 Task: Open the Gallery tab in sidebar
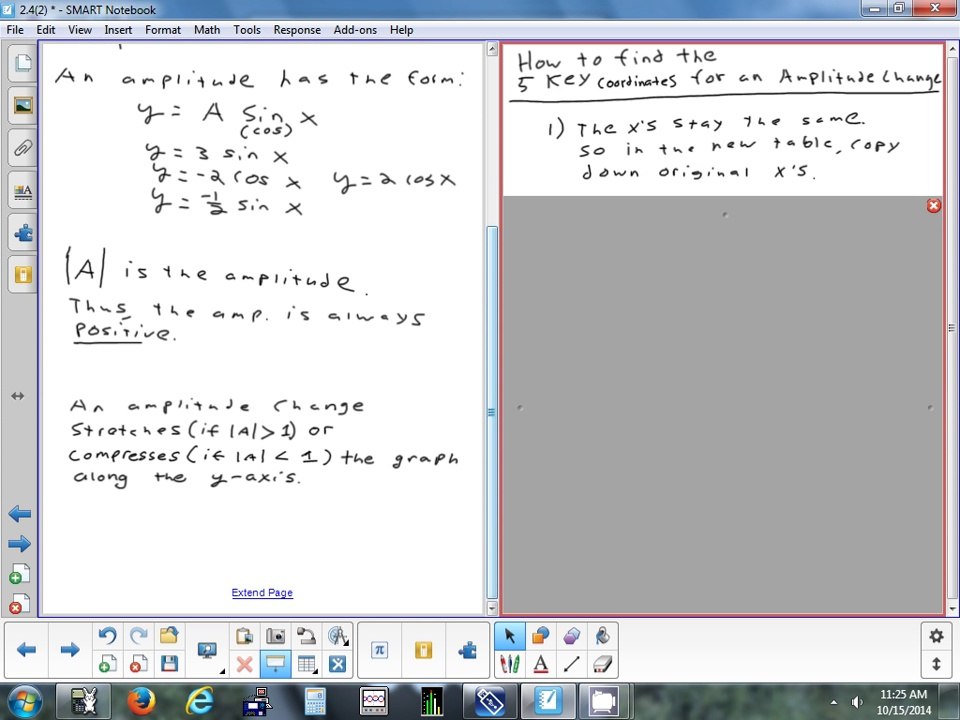pos(23,106)
